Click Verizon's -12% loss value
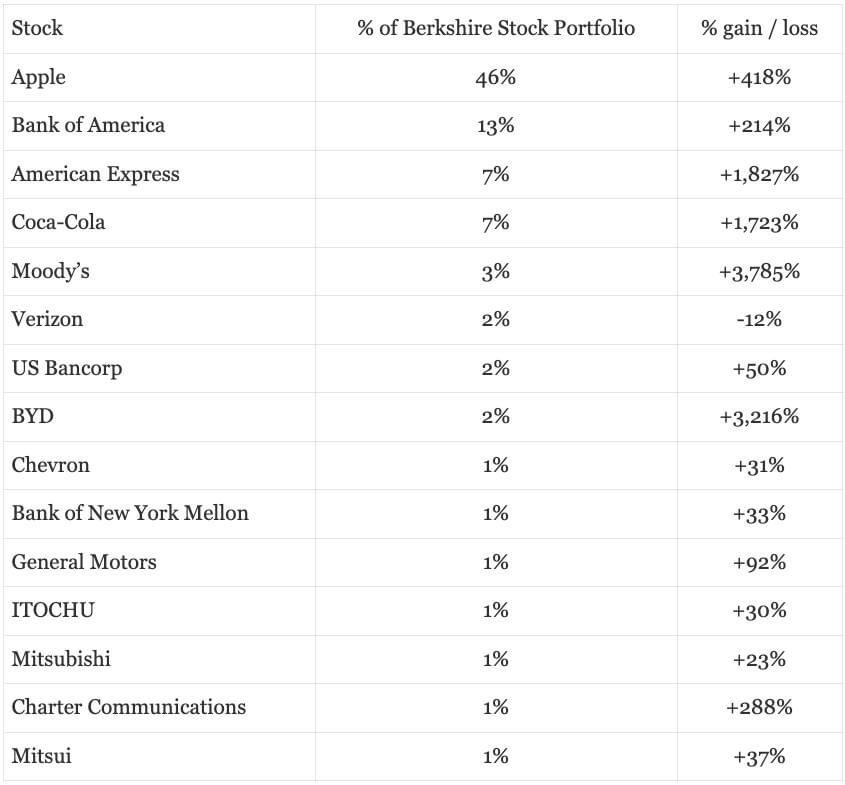The width and height of the screenshot is (845, 785). point(759,319)
